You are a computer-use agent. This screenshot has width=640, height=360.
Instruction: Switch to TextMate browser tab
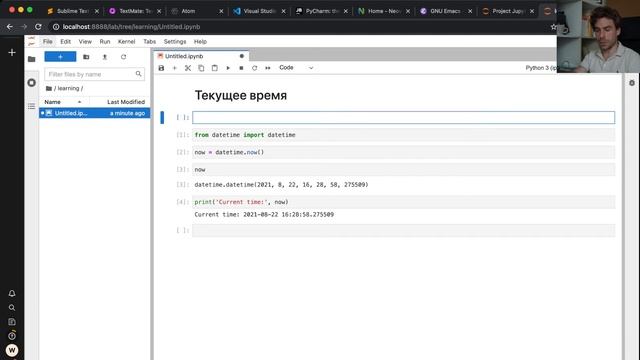point(135,11)
